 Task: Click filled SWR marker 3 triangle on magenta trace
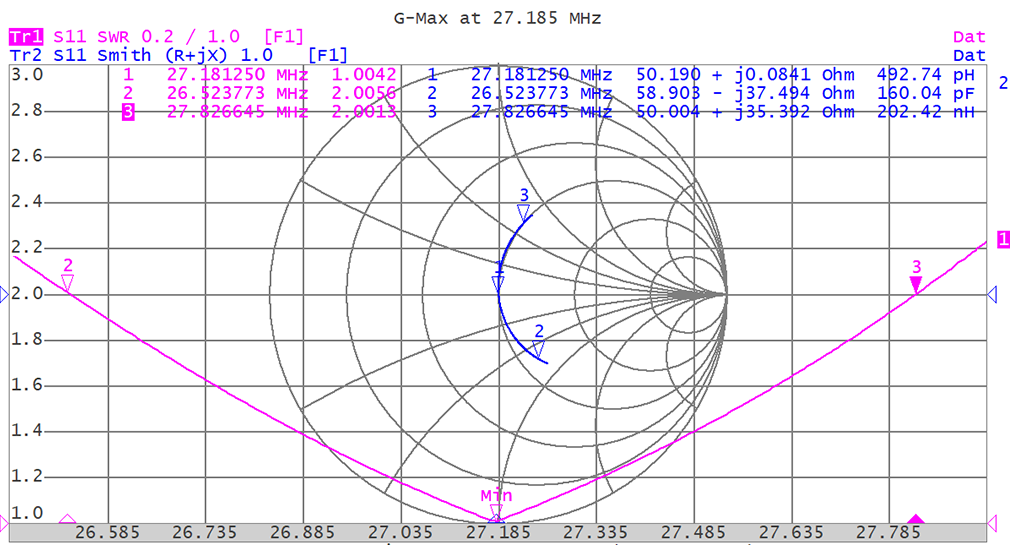[x=916, y=284]
